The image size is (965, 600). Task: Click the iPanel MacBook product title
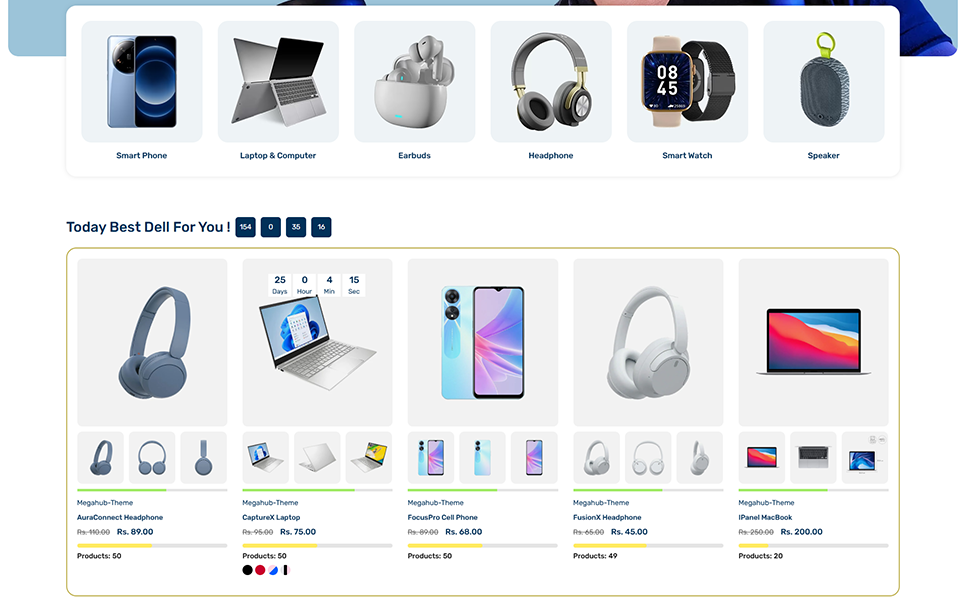click(765, 518)
